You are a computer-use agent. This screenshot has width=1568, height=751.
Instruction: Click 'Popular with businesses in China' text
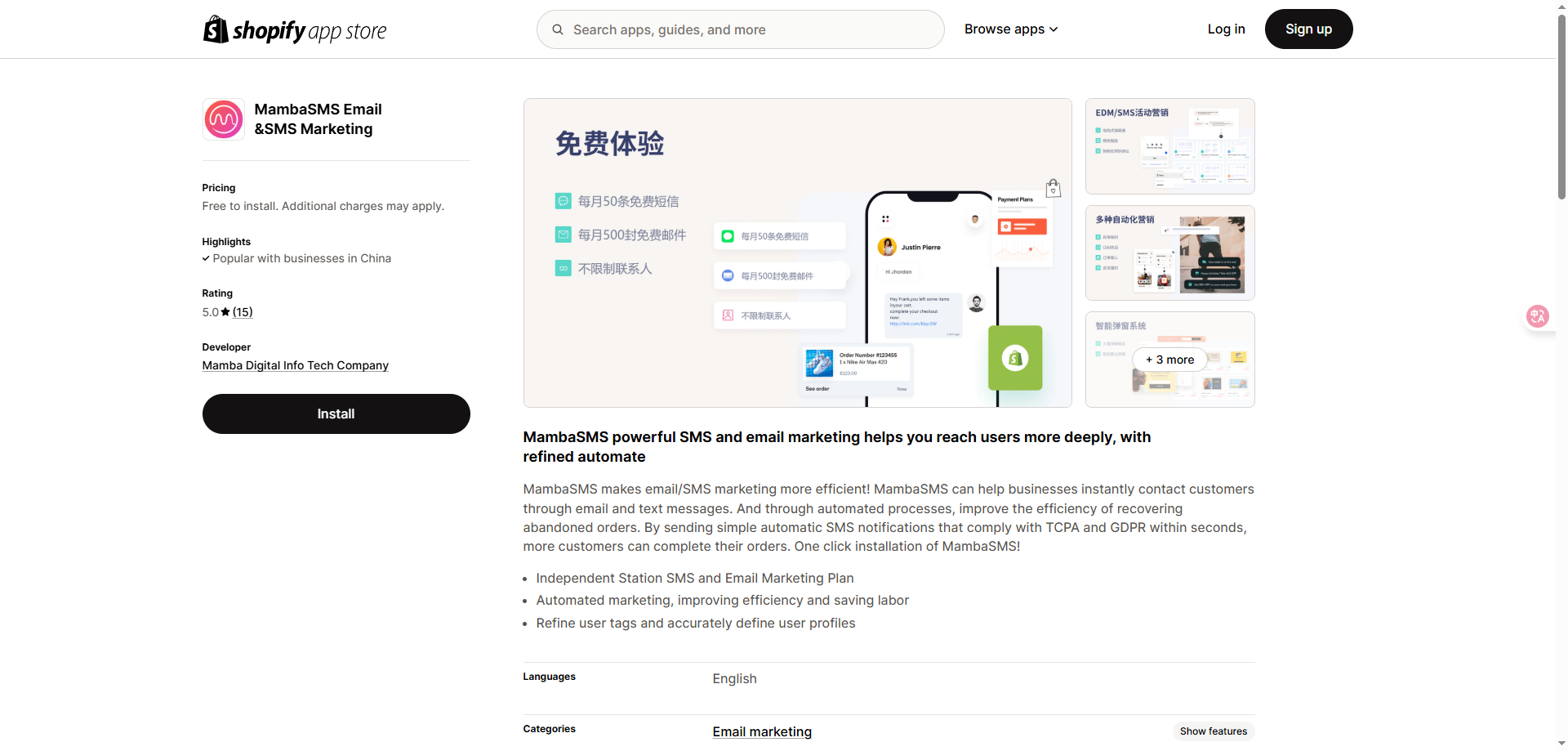coord(301,258)
